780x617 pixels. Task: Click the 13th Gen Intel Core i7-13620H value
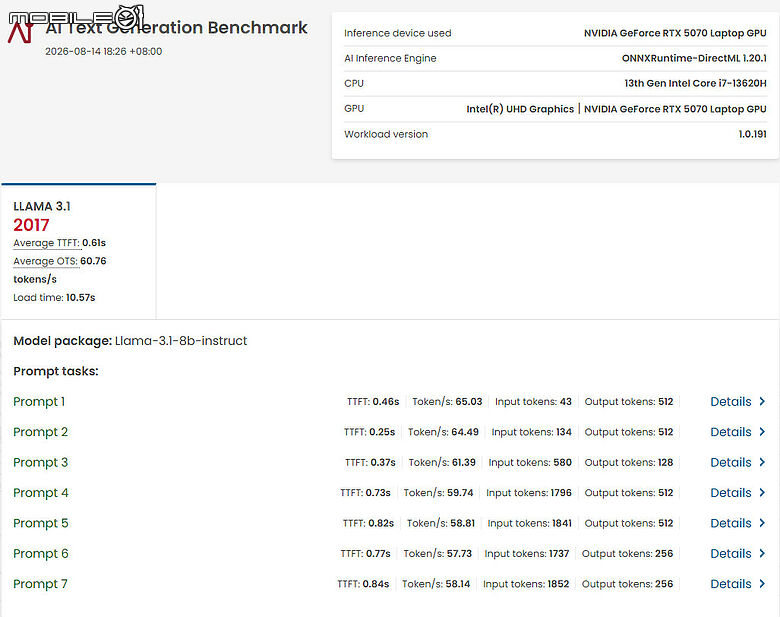[695, 83]
